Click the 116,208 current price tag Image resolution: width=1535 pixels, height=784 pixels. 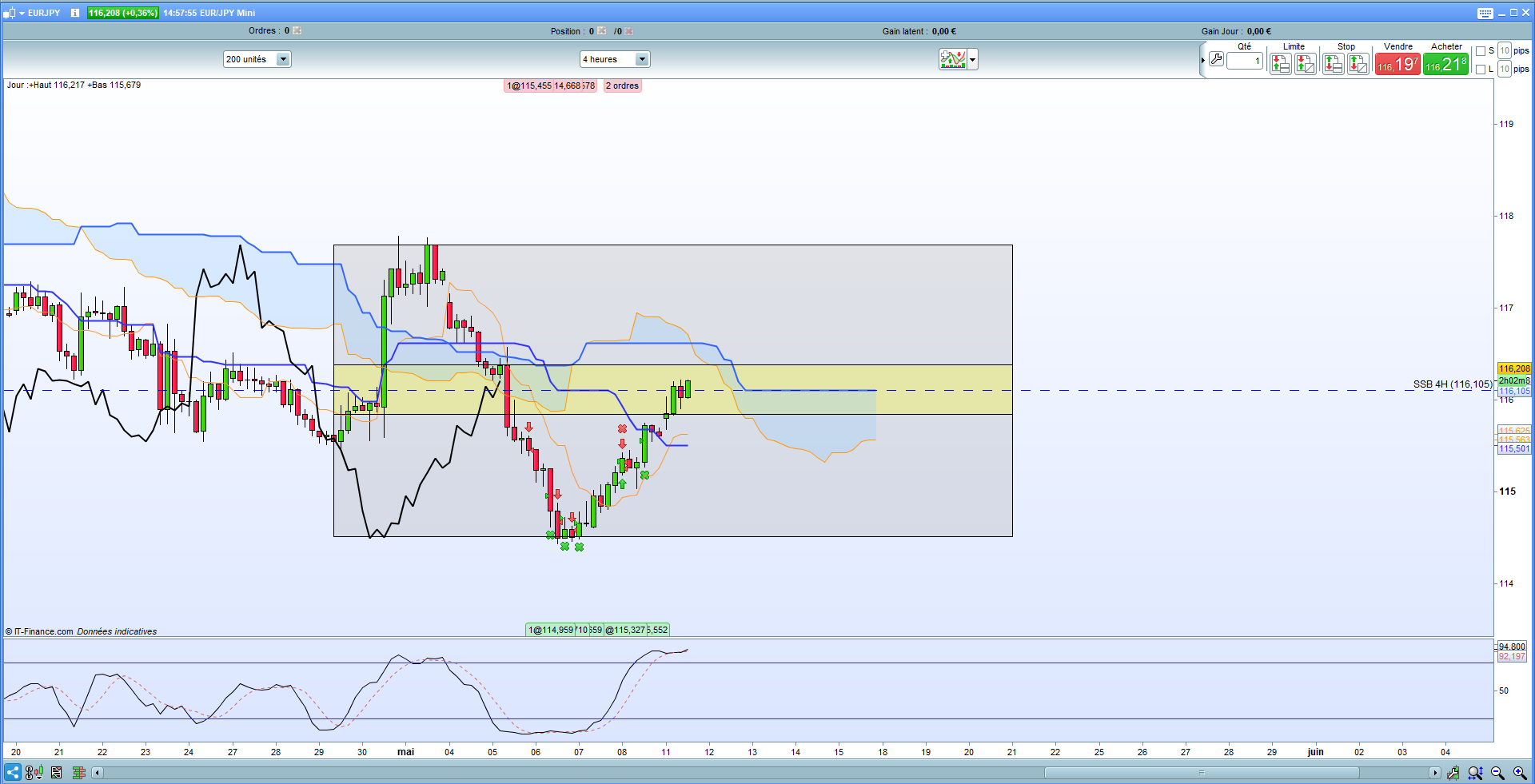(1514, 369)
